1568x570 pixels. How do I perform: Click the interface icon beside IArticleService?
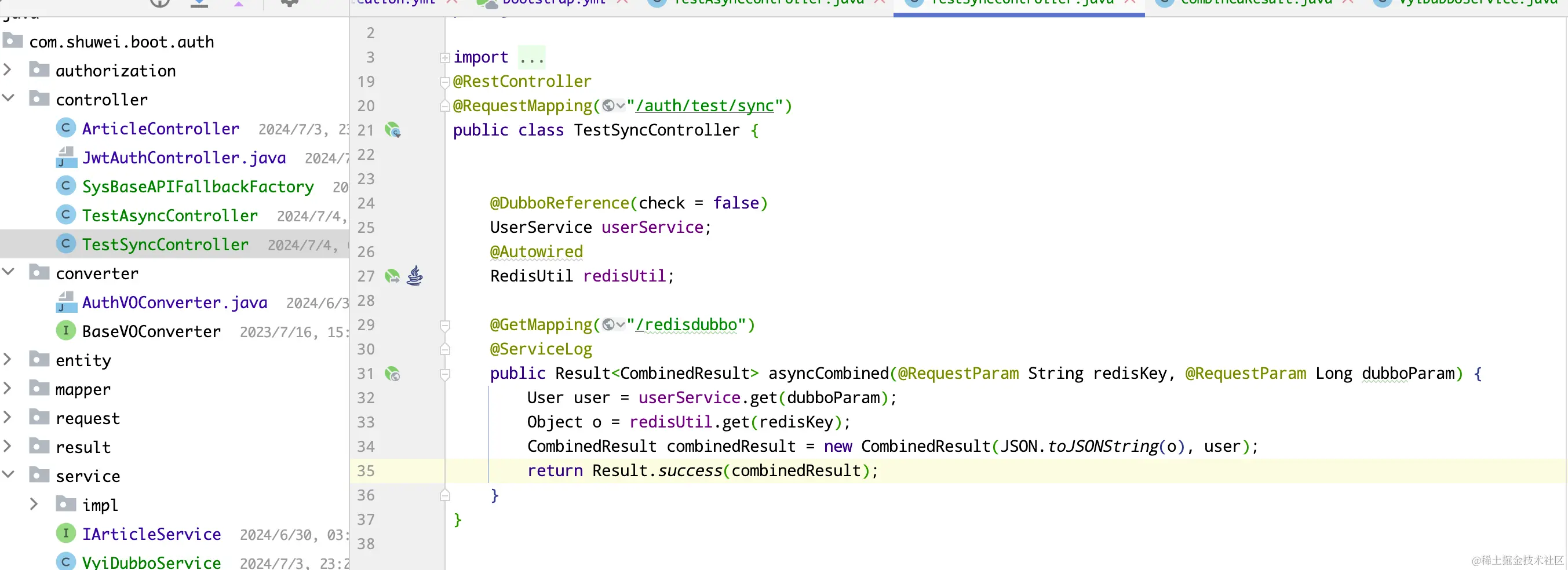(65, 533)
